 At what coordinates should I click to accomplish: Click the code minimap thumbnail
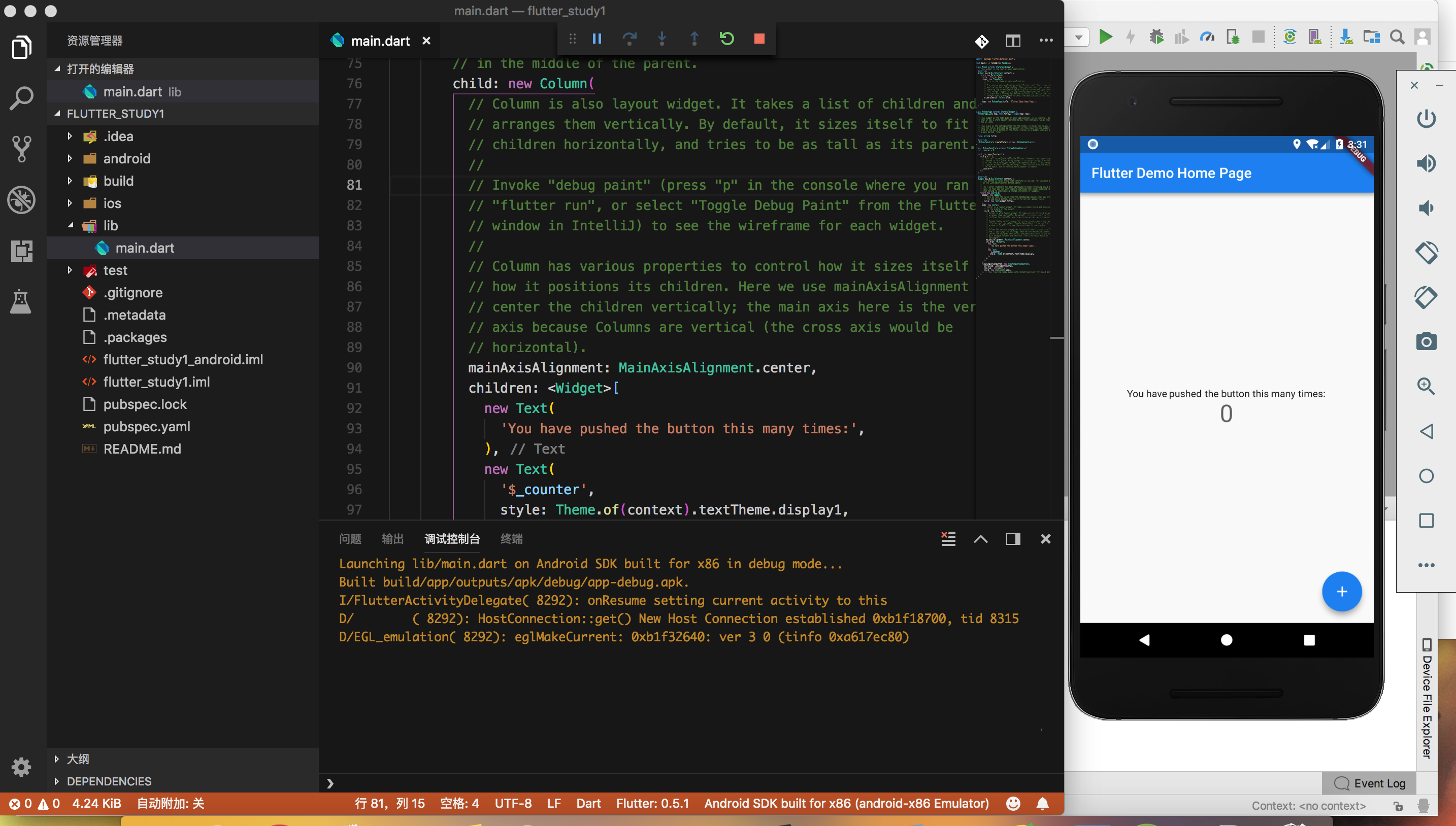pos(1013,168)
